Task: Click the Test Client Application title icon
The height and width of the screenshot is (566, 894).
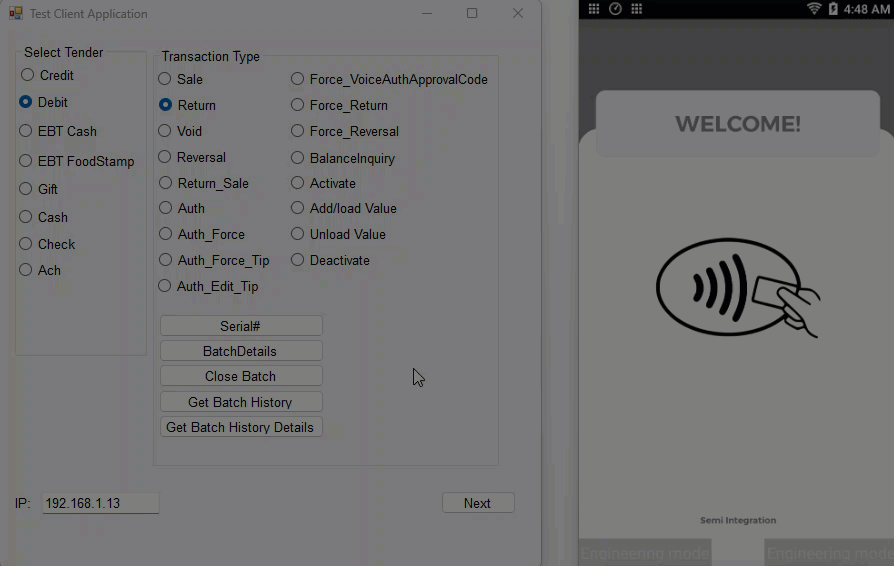Action: (16, 14)
